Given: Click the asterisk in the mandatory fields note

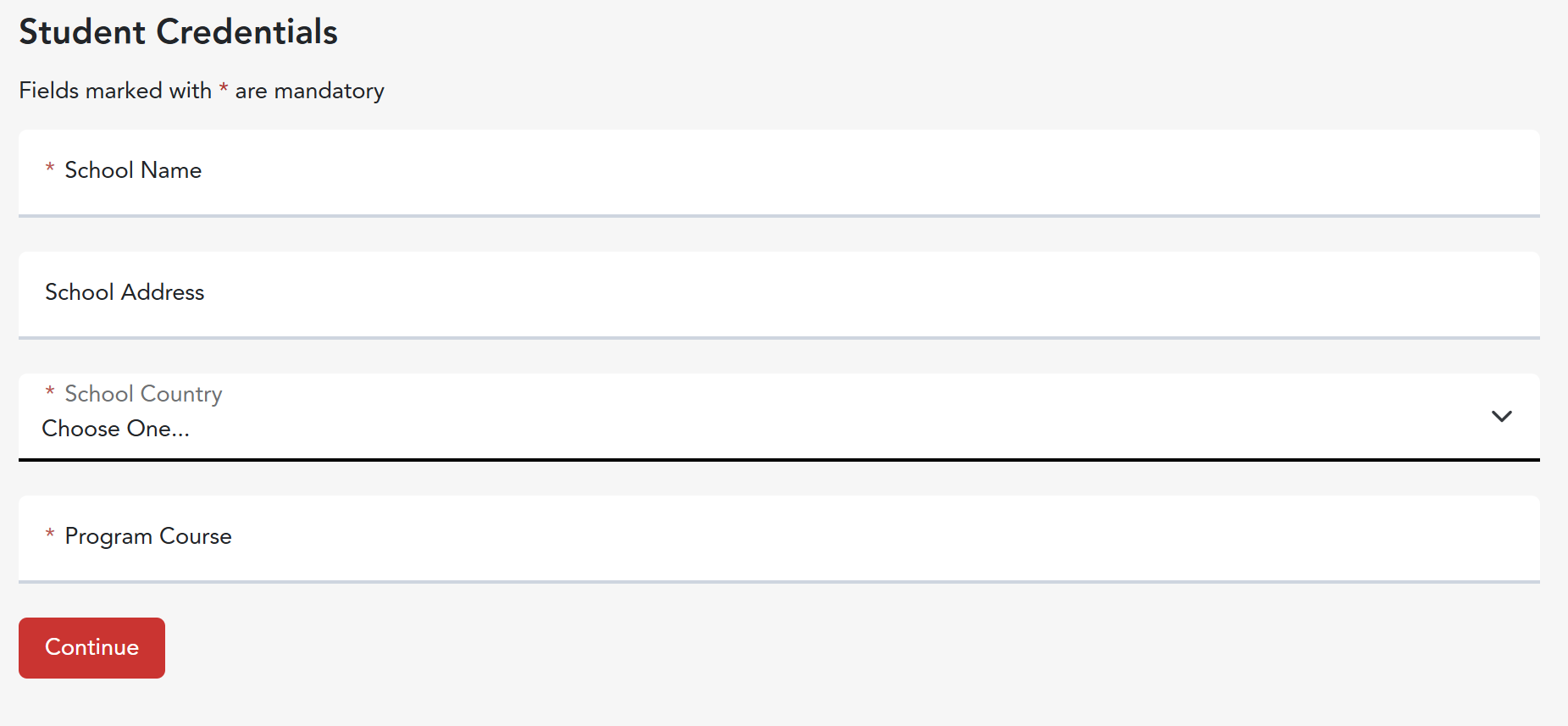Looking at the screenshot, I should click(224, 89).
